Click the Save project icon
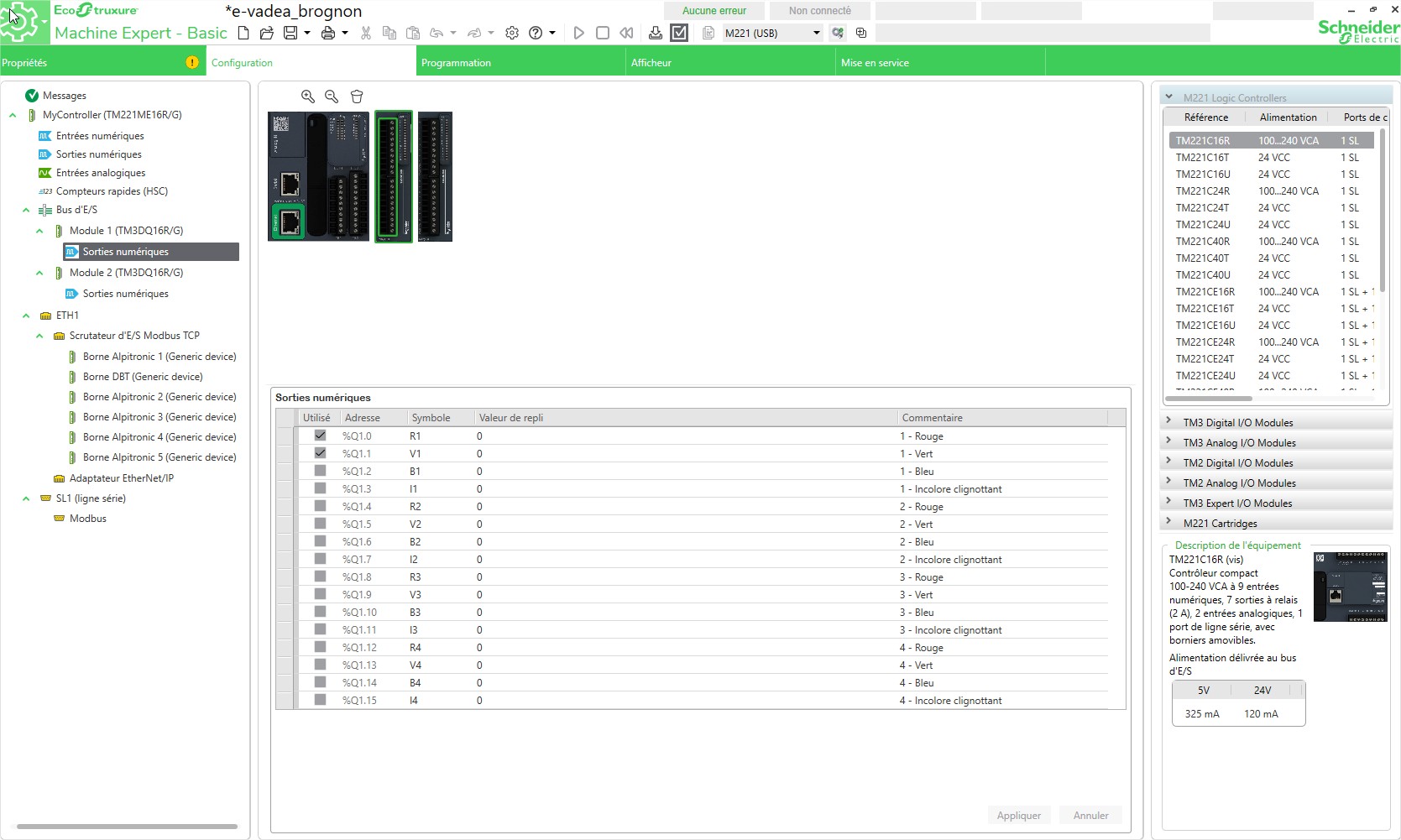Viewport: 1401px width, 840px height. pos(290,33)
